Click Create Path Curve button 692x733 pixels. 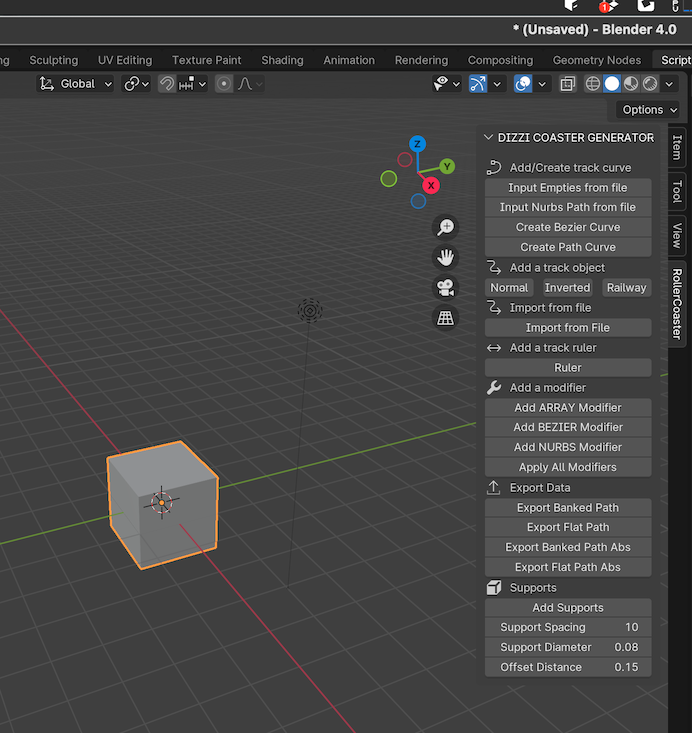pyautogui.click(x=568, y=247)
